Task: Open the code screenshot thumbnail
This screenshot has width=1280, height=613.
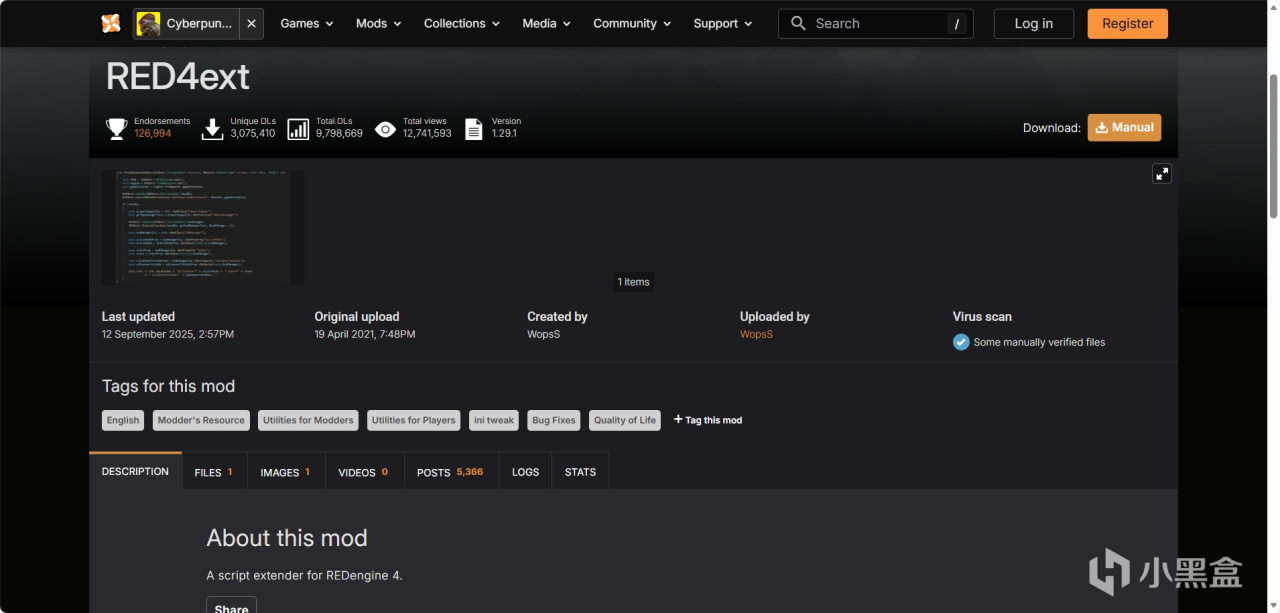Action: click(x=203, y=227)
